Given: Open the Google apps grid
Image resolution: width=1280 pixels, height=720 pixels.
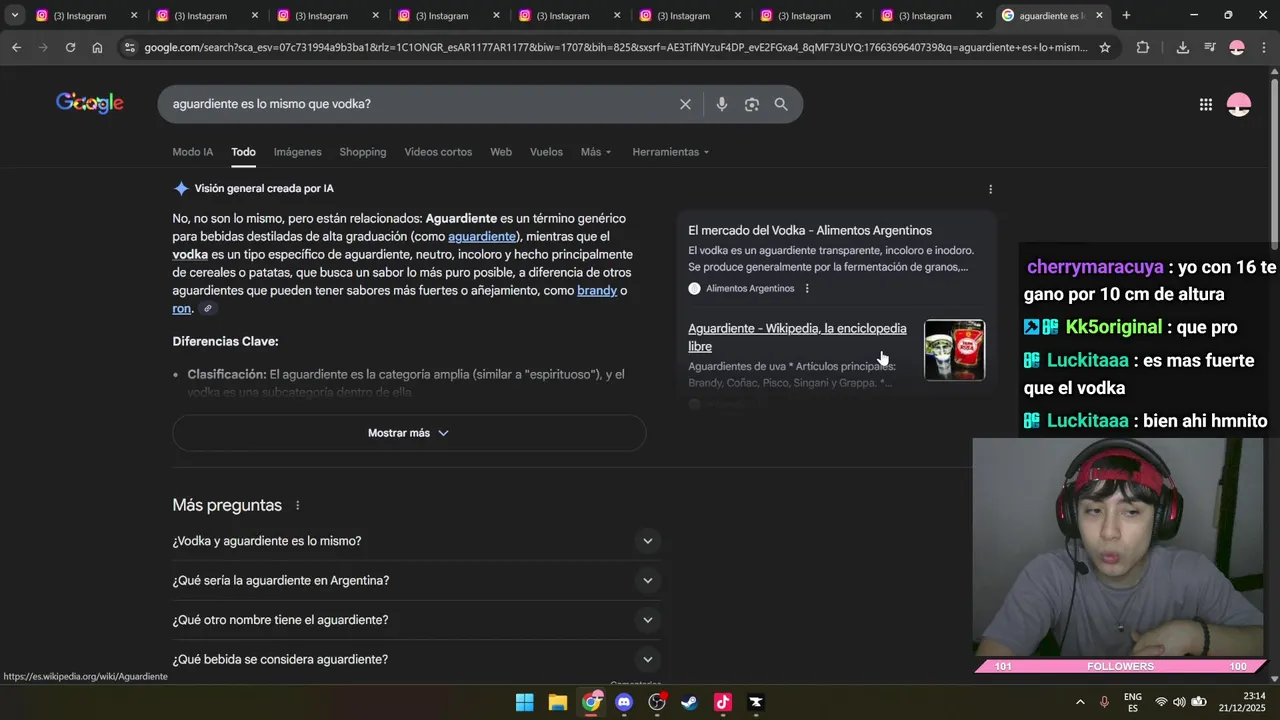Looking at the screenshot, I should click(x=1206, y=104).
